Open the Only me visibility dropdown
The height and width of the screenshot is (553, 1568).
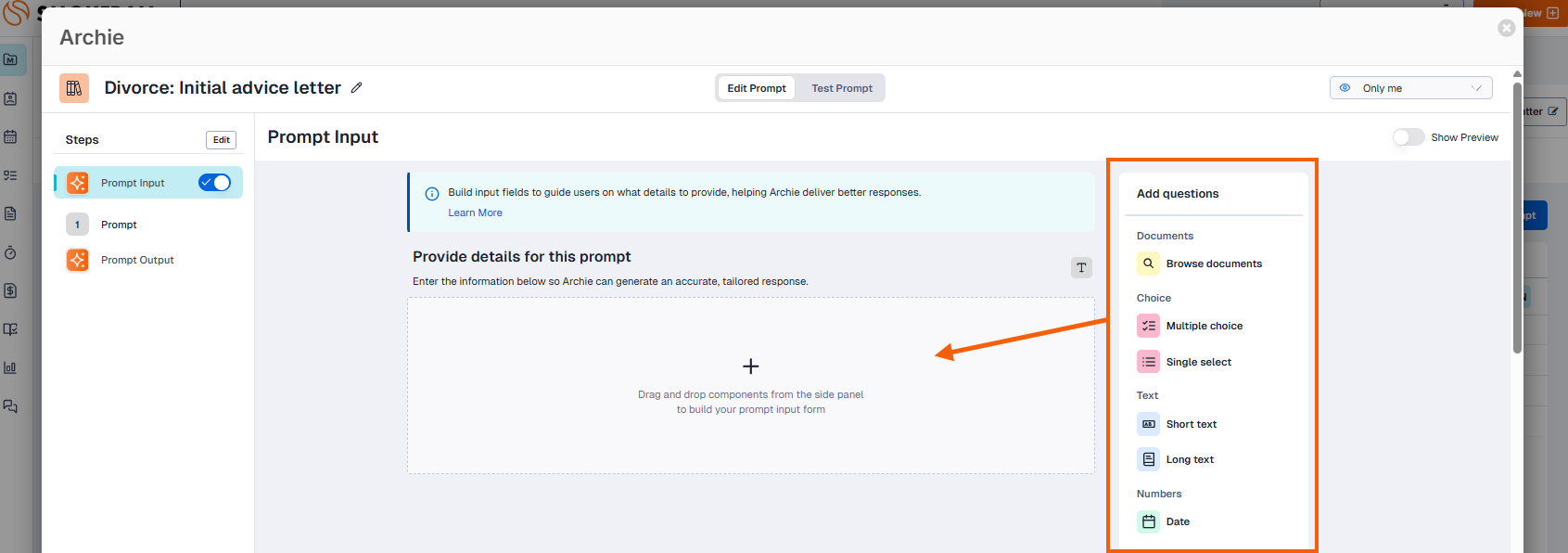click(x=1409, y=88)
